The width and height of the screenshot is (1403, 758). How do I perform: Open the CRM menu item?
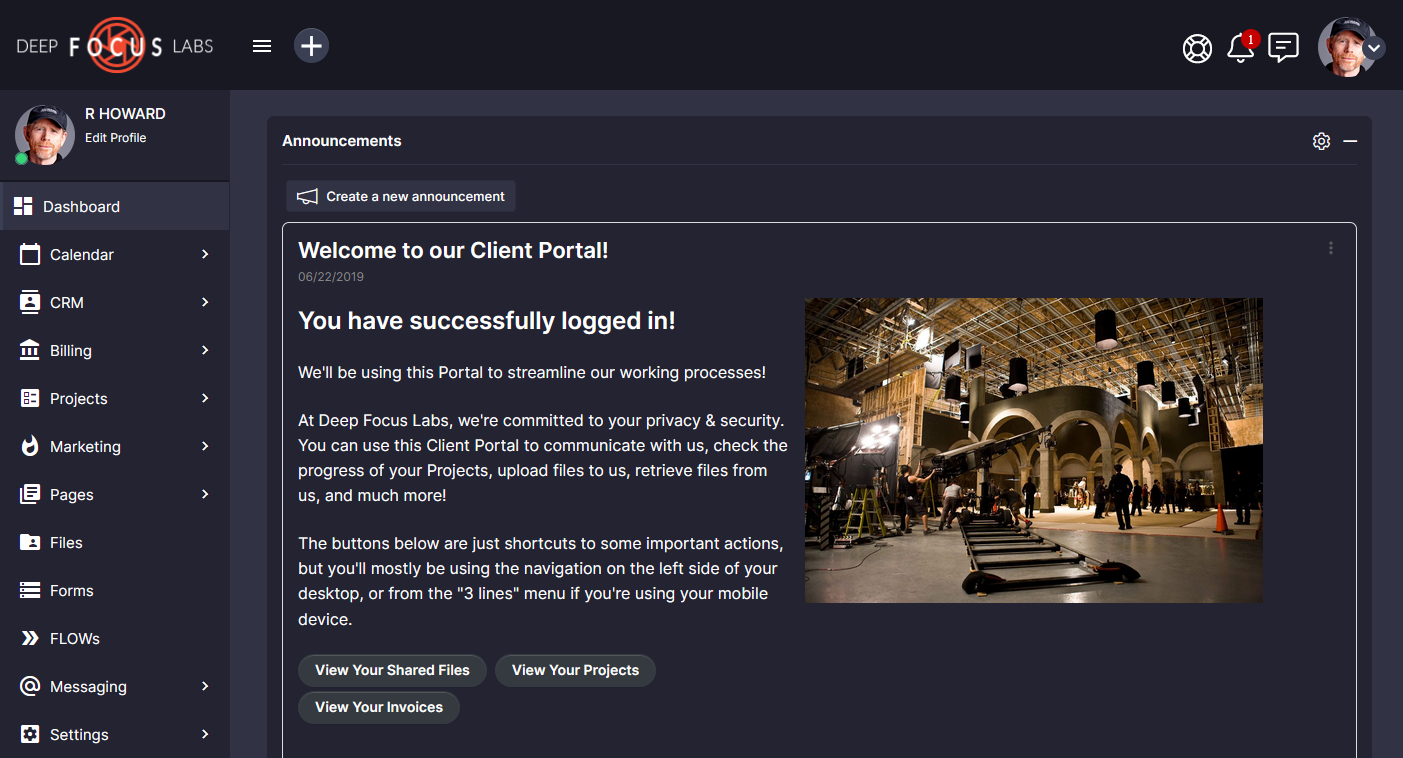click(115, 302)
